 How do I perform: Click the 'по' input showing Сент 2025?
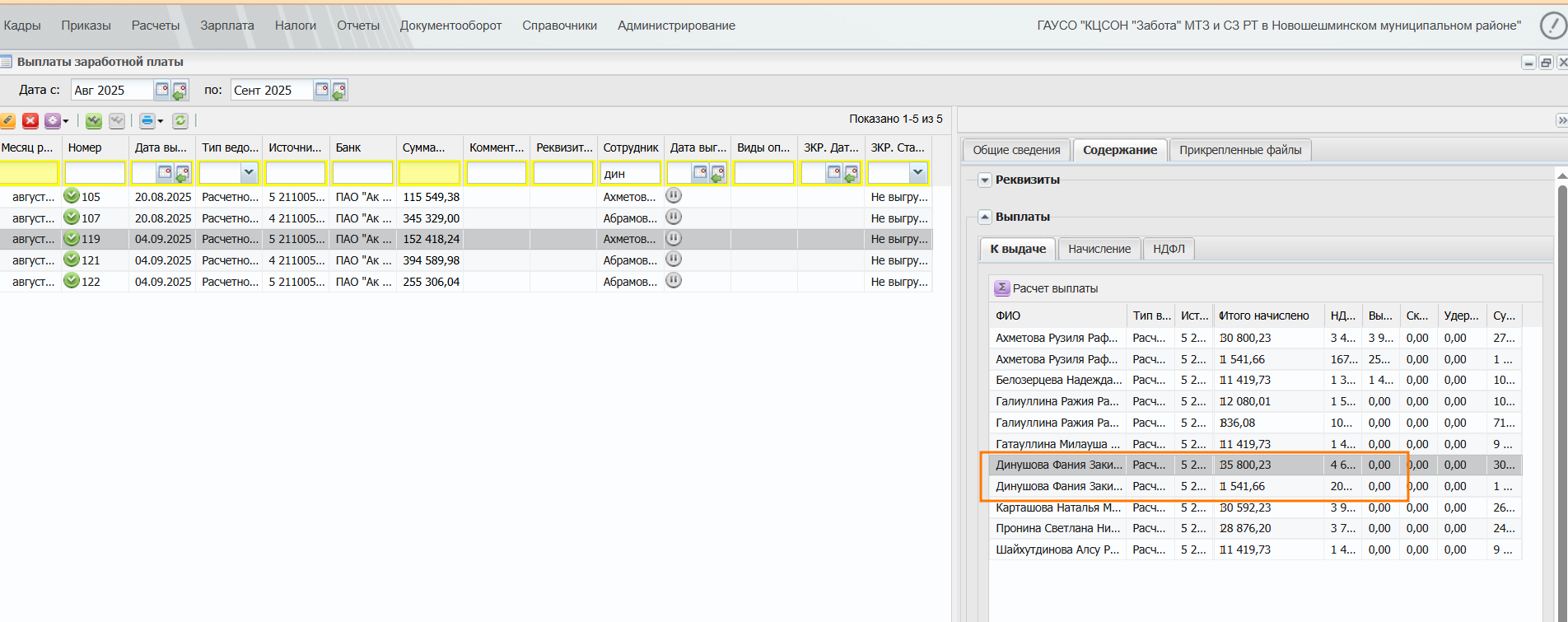(x=272, y=90)
